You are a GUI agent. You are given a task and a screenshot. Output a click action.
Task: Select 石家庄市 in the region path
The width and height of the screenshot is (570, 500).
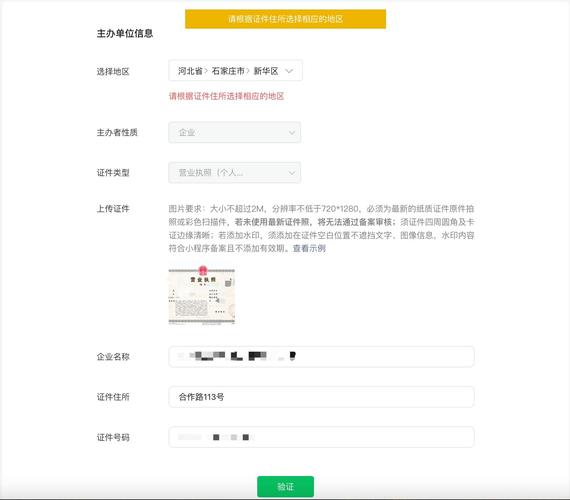point(228,71)
